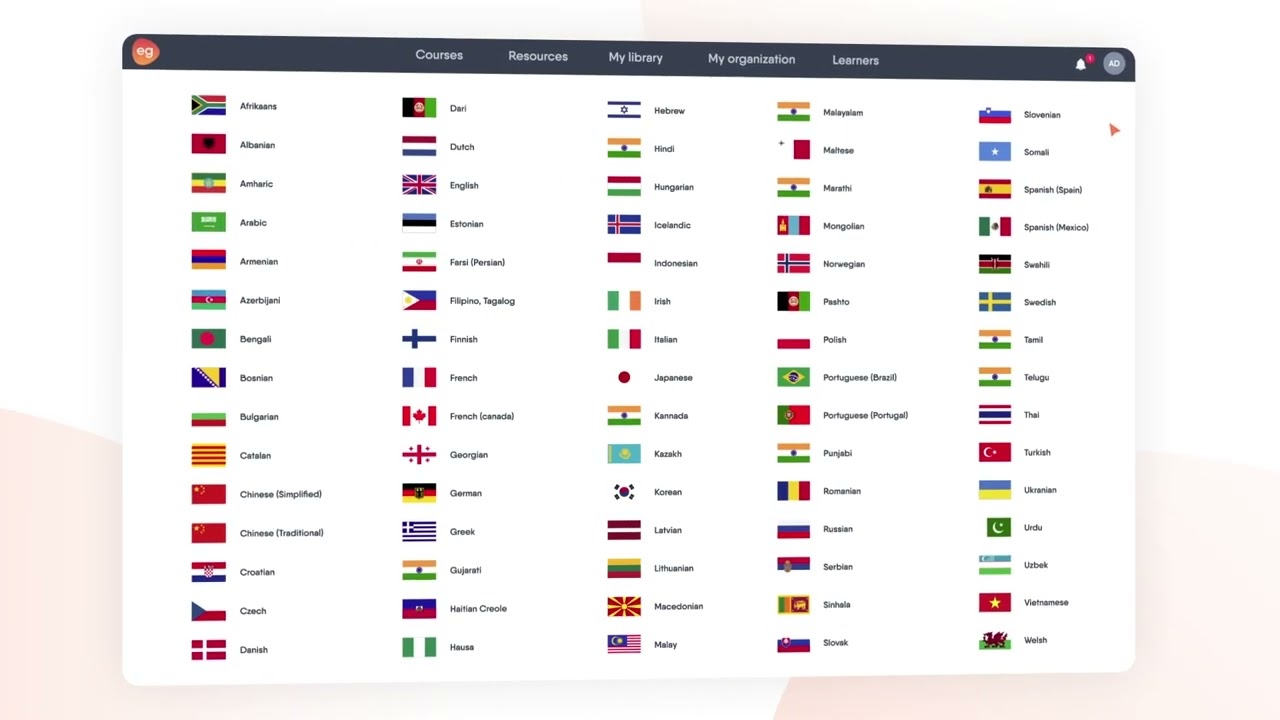Viewport: 1280px width, 720px height.
Task: Select the flag next to Chinese (Simplified)
Action: (x=208, y=494)
